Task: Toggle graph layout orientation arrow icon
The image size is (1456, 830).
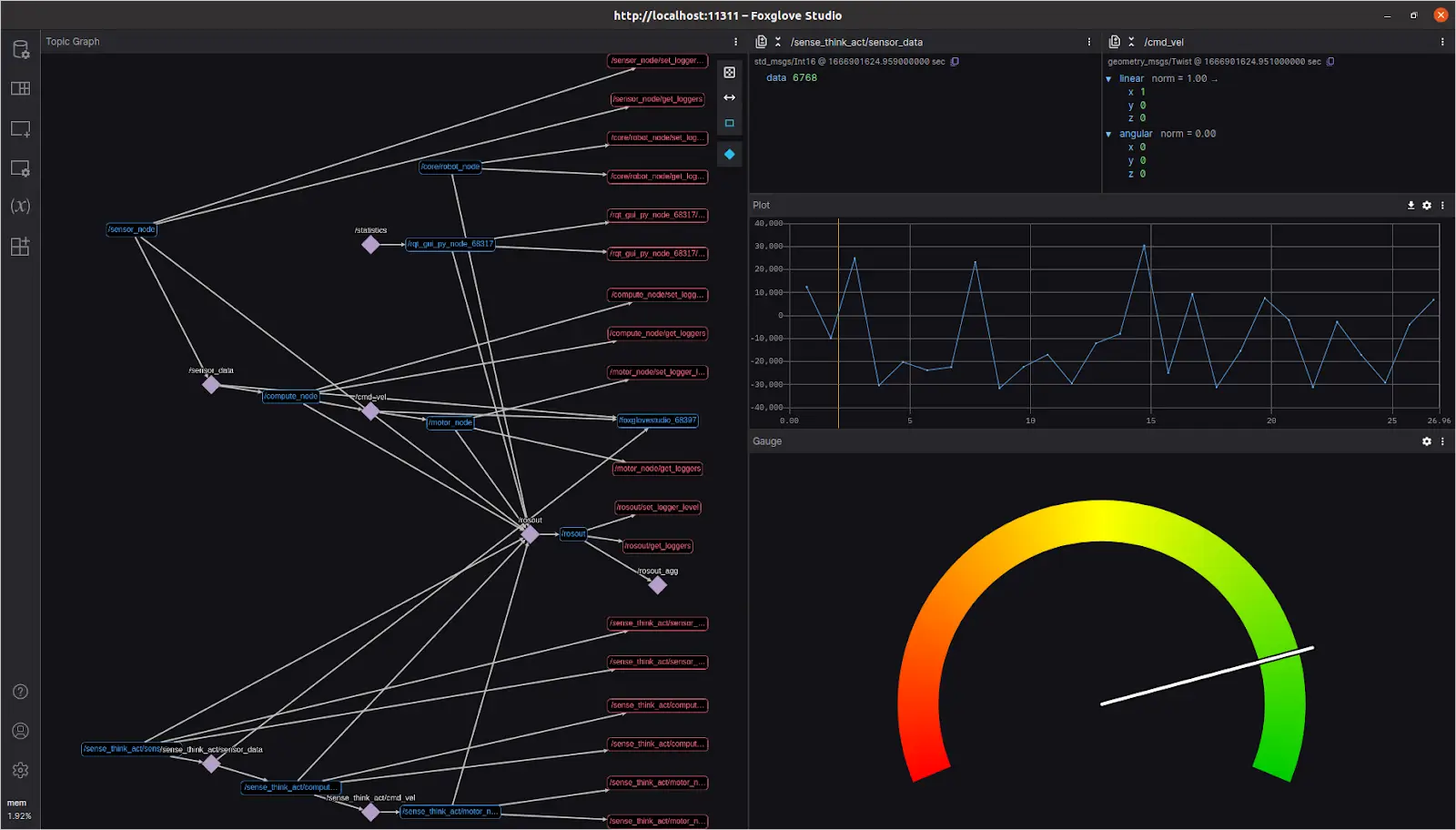Action: pos(729,97)
